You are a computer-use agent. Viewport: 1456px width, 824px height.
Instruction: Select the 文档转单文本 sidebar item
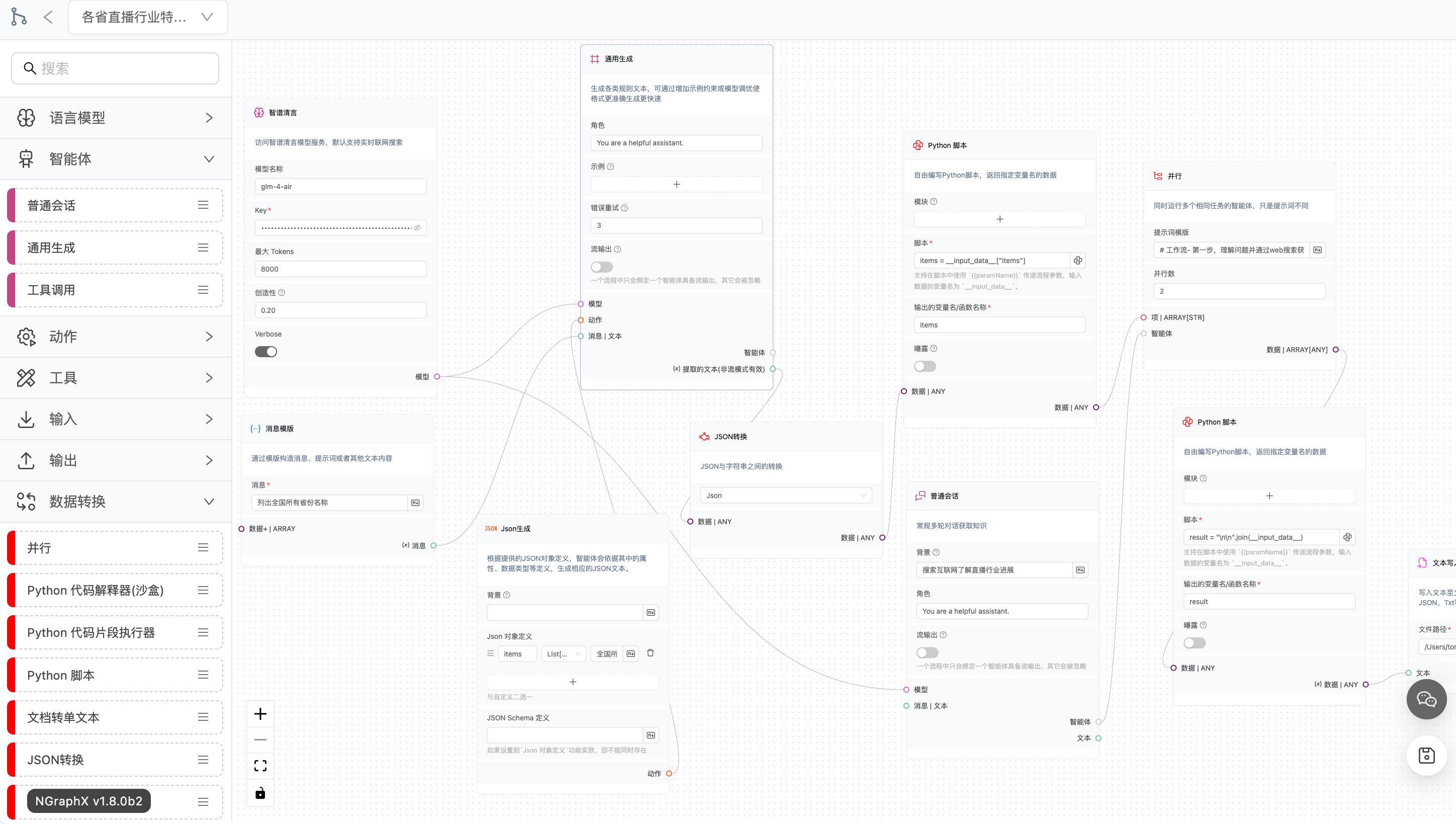click(115, 717)
